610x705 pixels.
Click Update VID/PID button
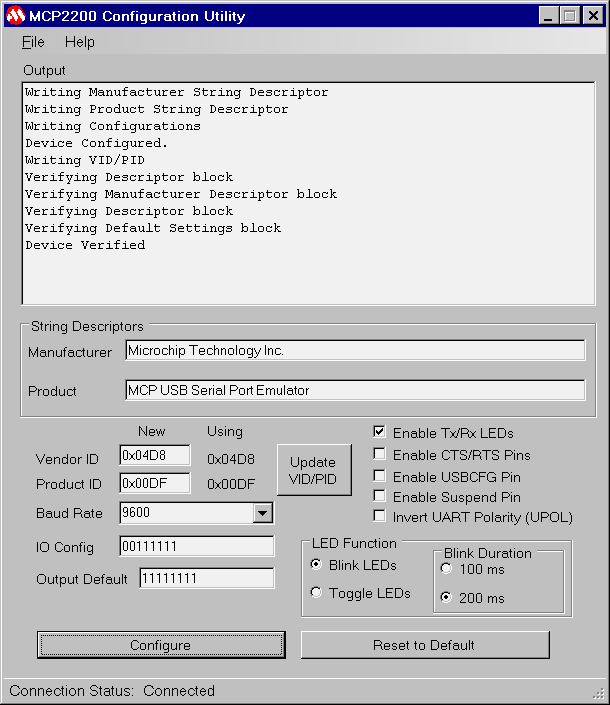pos(313,470)
